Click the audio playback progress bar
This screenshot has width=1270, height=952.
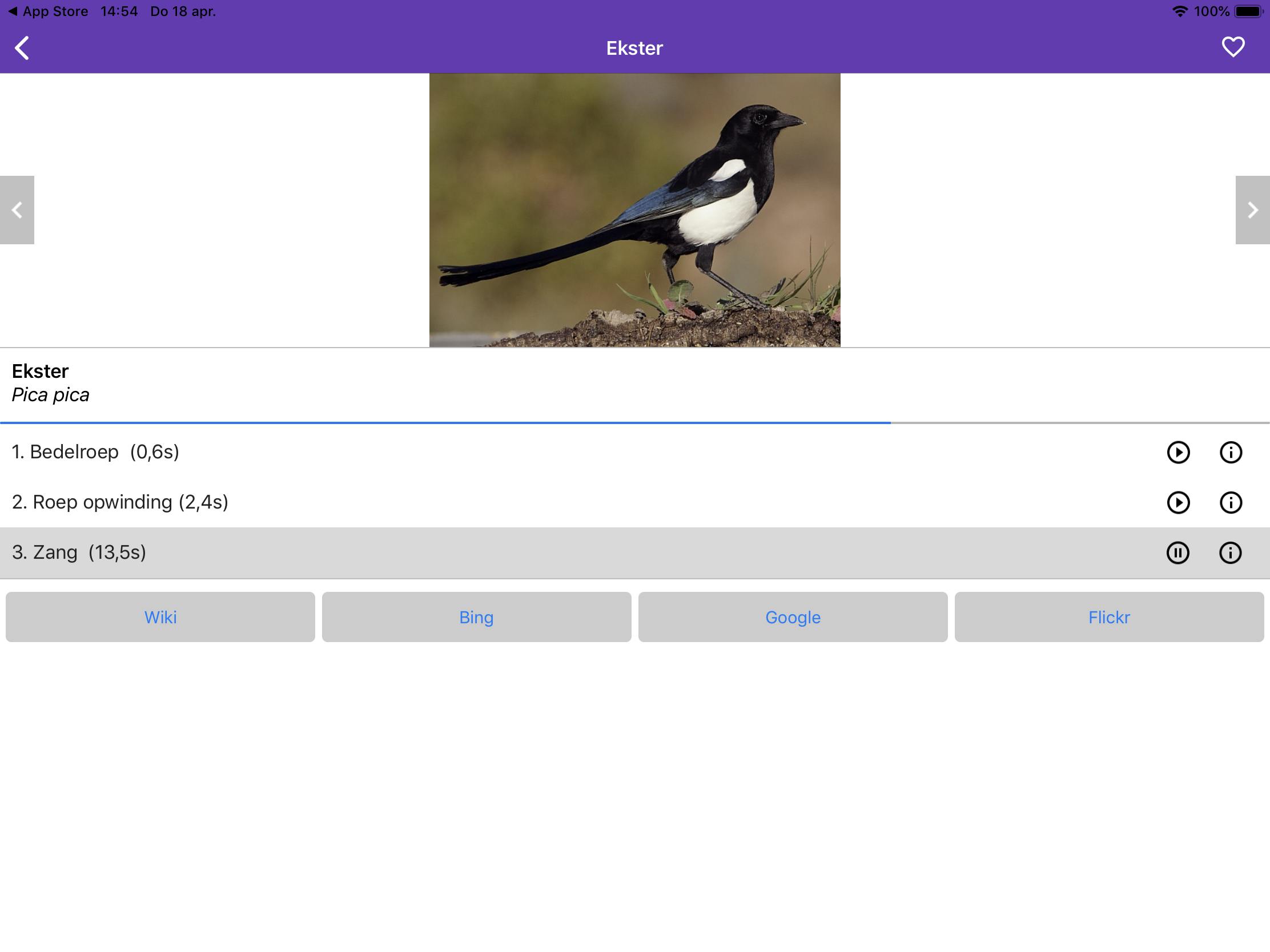634,423
